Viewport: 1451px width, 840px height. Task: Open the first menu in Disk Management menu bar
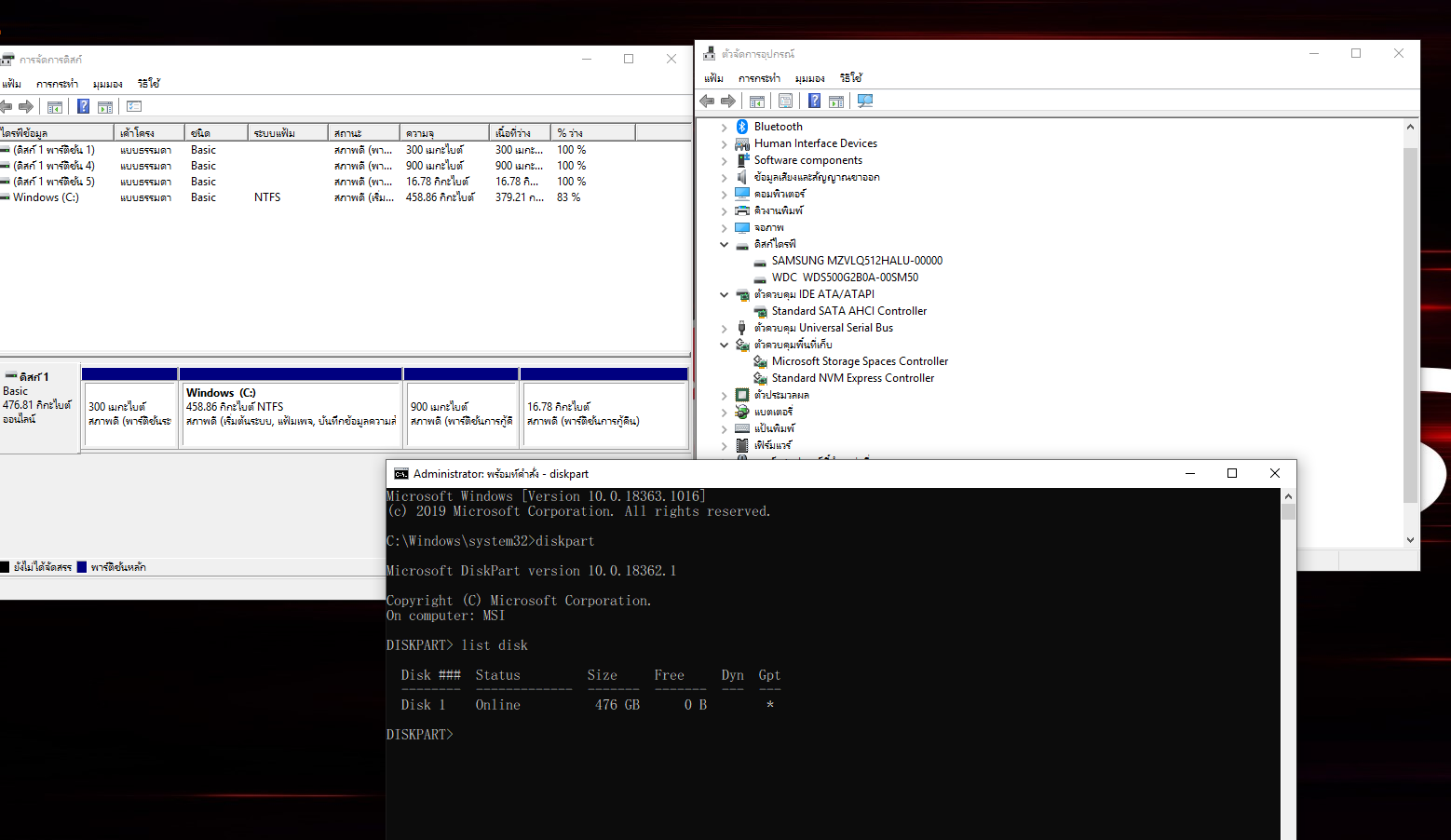(11, 84)
